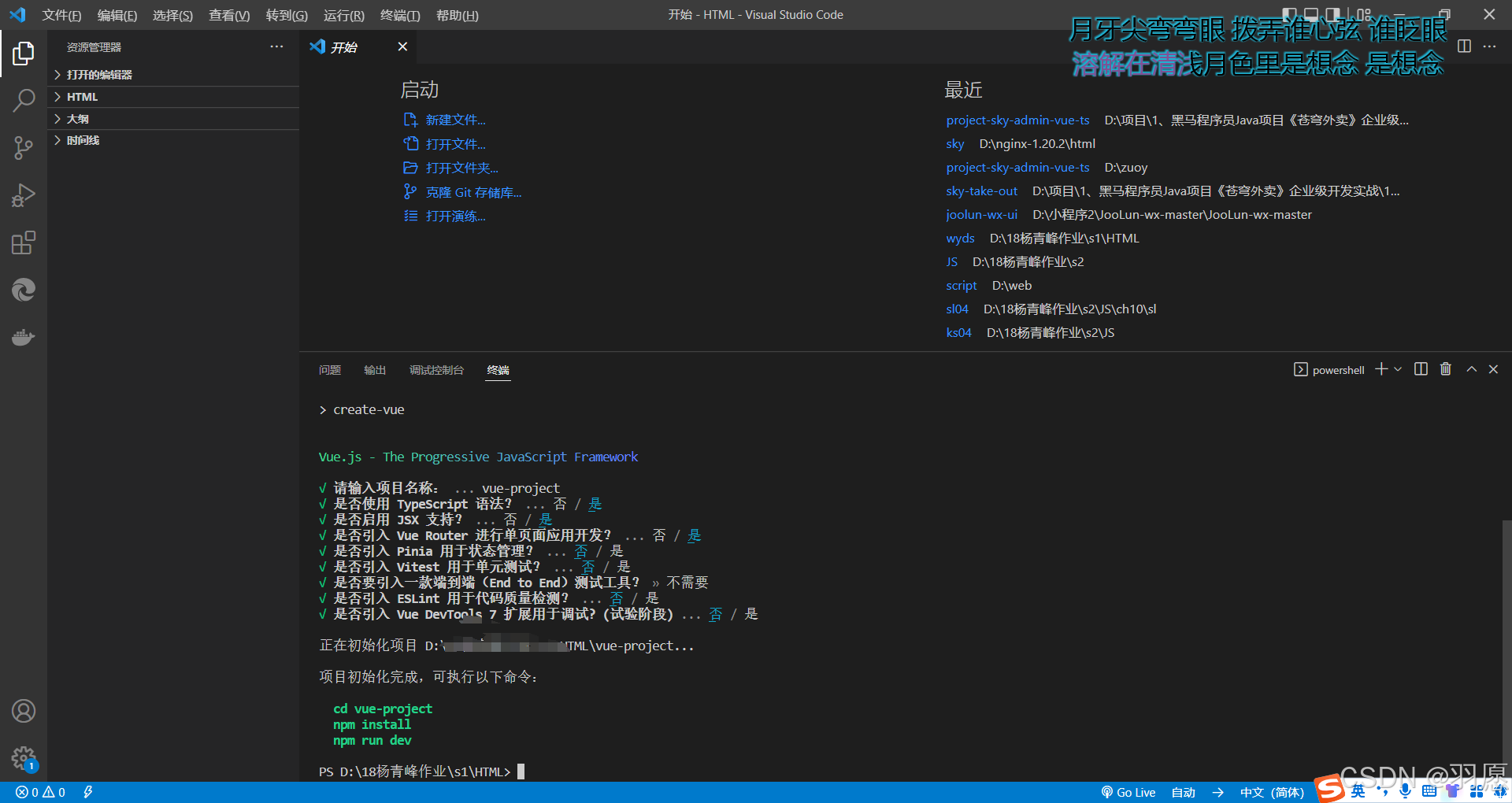Image resolution: width=1512 pixels, height=803 pixels.
Task: Open the Manage gear icon
Action: (x=24, y=759)
